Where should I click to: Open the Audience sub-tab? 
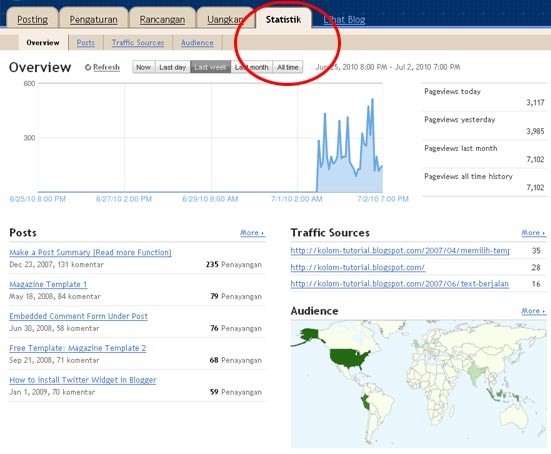coord(197,43)
